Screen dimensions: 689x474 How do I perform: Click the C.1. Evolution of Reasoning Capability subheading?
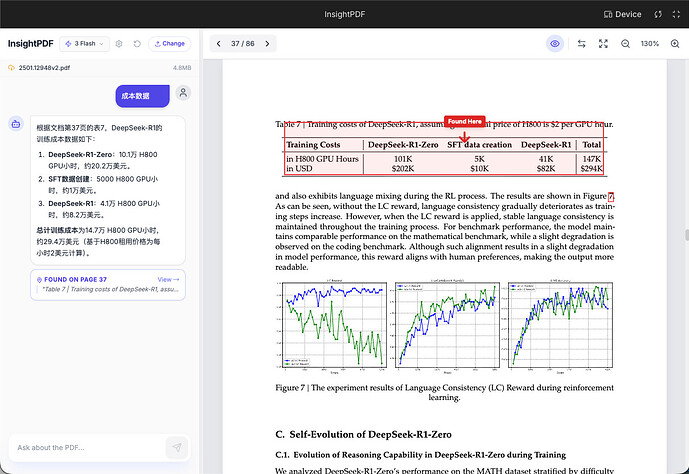coord(421,455)
